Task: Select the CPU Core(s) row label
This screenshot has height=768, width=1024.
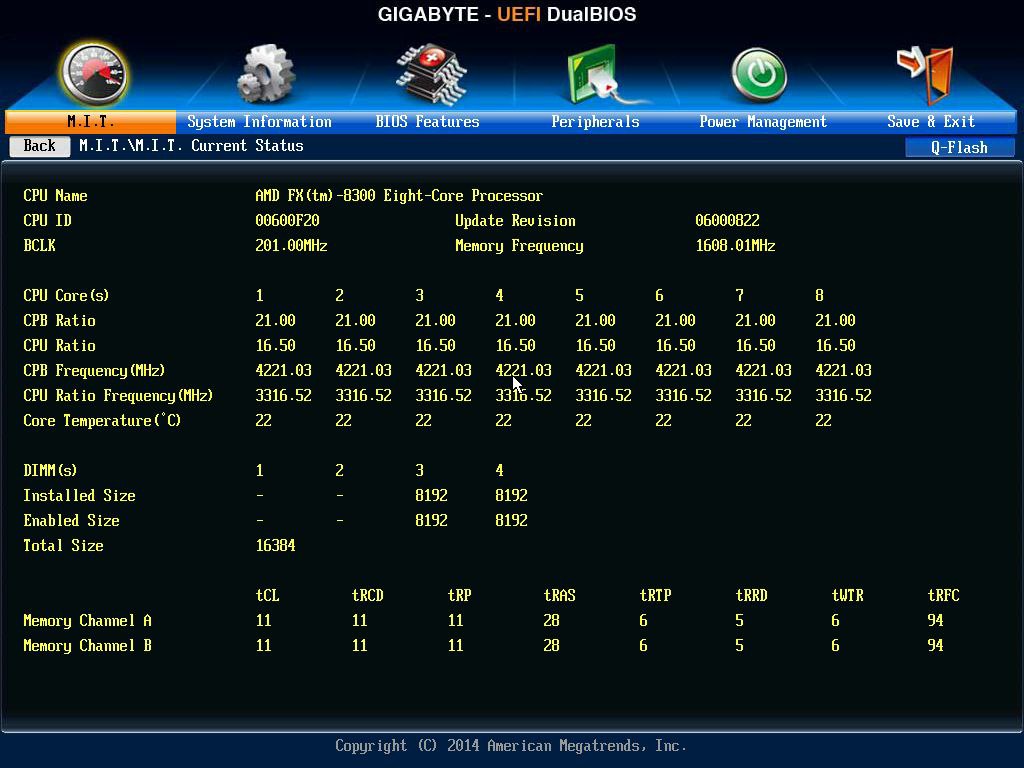Action: (x=66, y=296)
